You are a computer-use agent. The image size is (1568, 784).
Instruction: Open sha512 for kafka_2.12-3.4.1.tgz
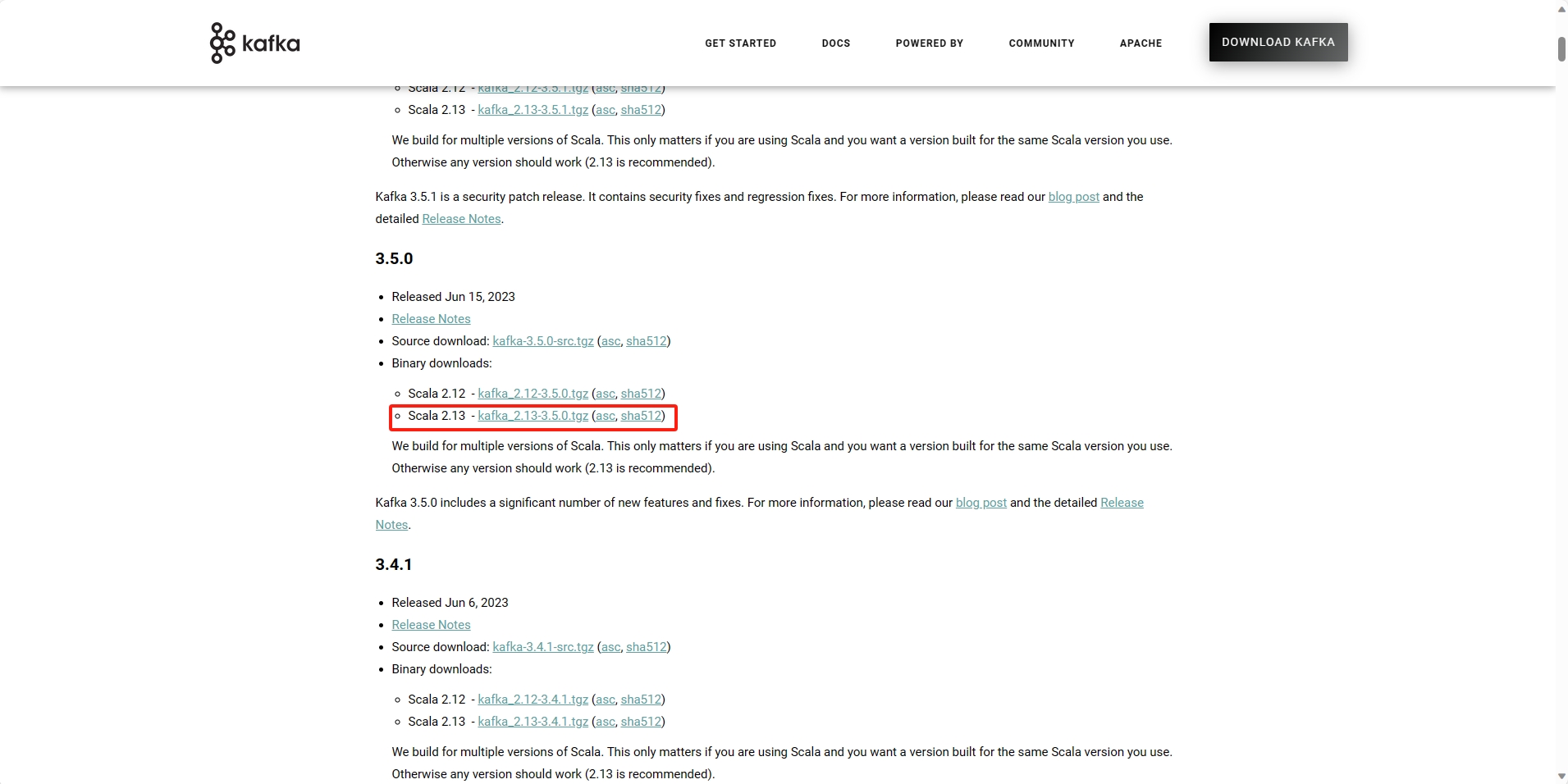pyautogui.click(x=641, y=700)
